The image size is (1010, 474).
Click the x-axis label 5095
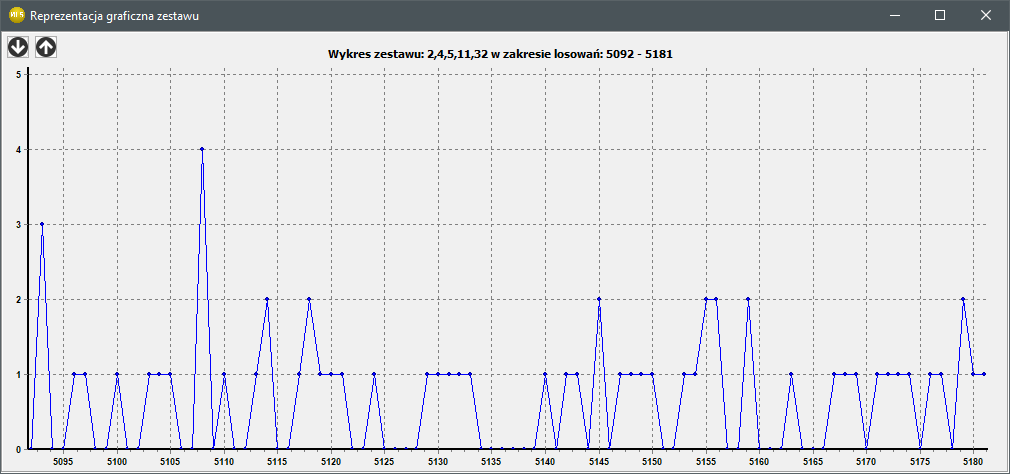click(63, 462)
